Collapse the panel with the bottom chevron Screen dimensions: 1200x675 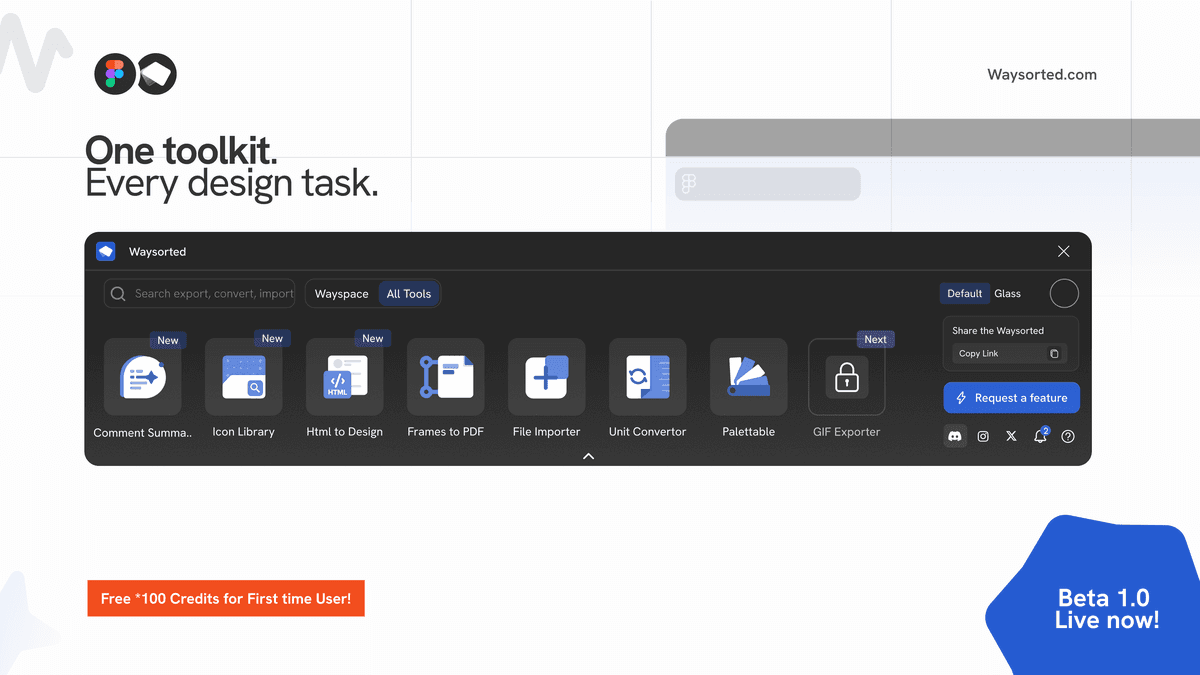coord(588,456)
